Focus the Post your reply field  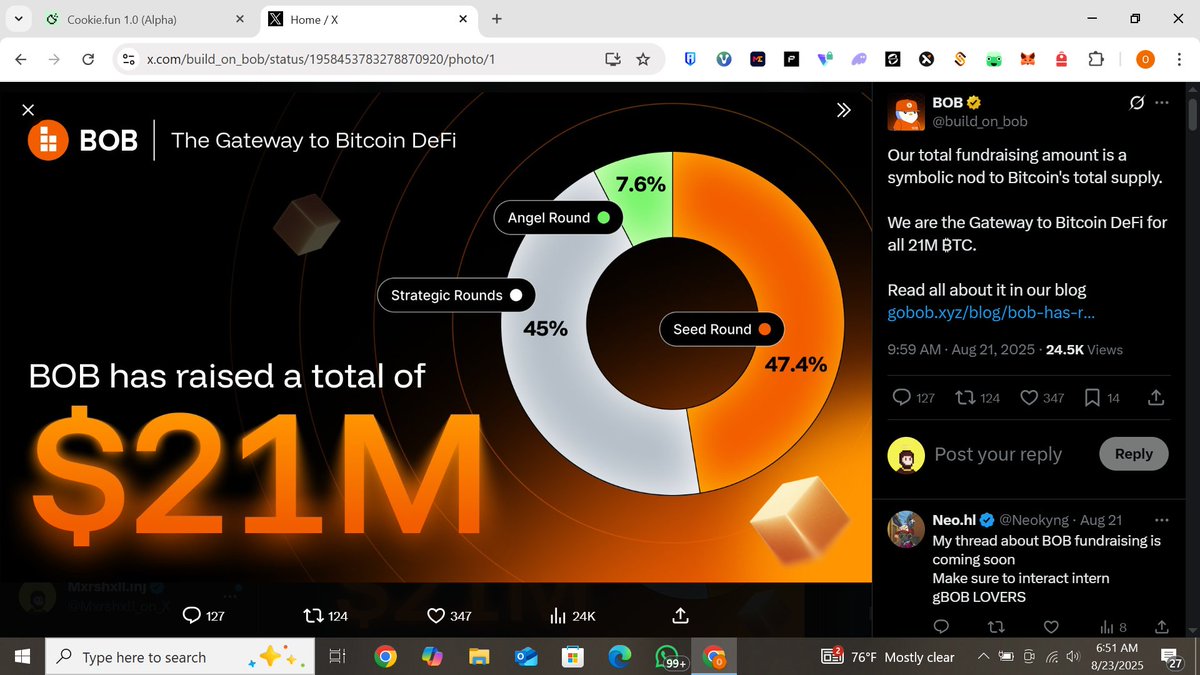998,454
